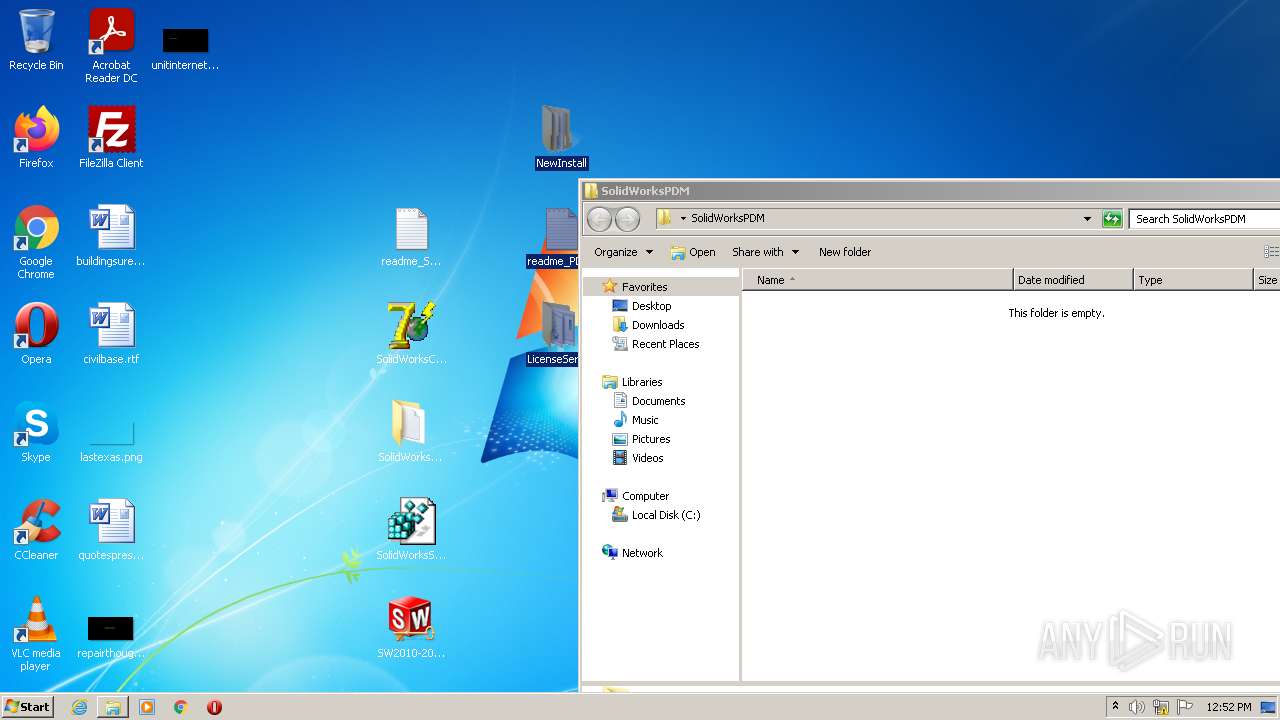
Task: Select repairthoug desktop file
Action: click(111, 636)
